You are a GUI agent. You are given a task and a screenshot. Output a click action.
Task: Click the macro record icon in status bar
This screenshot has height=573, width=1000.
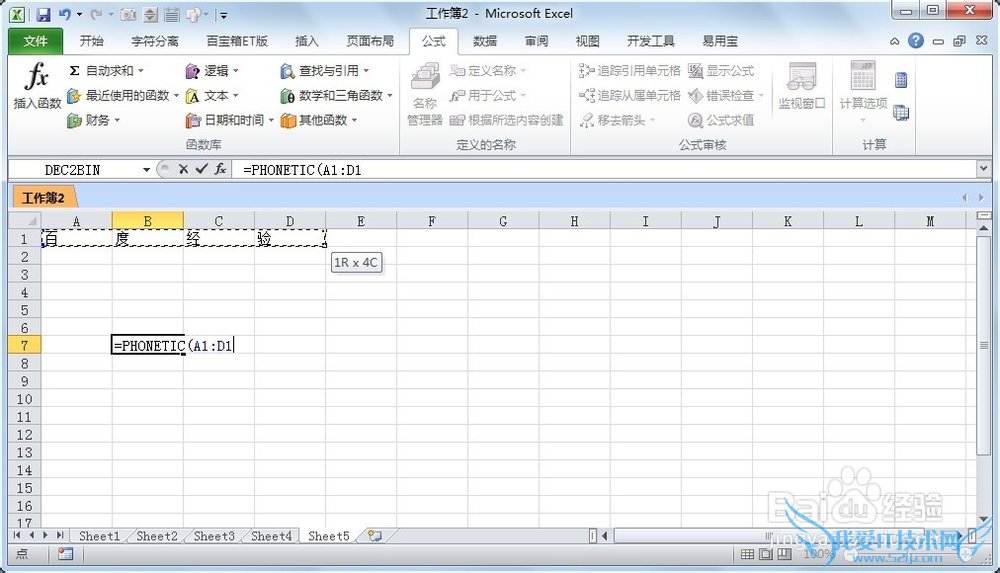65,554
